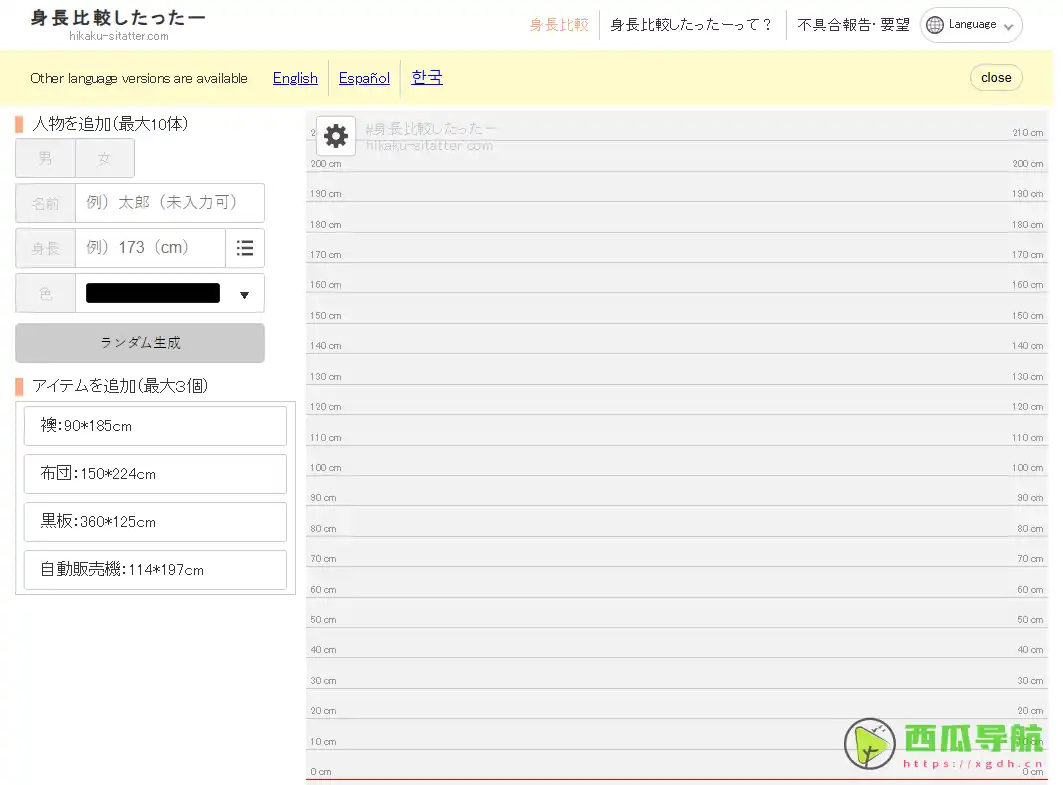Screen dimensions: 1063x785
Task: Open 身長比較したったーって？ page
Action: click(x=691, y=24)
